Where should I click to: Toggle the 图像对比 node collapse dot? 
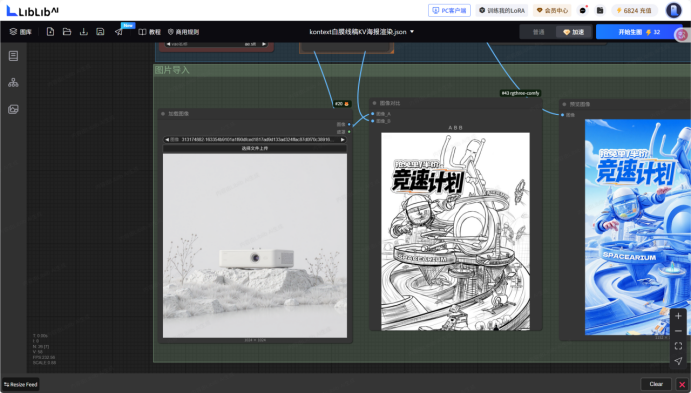click(x=375, y=103)
